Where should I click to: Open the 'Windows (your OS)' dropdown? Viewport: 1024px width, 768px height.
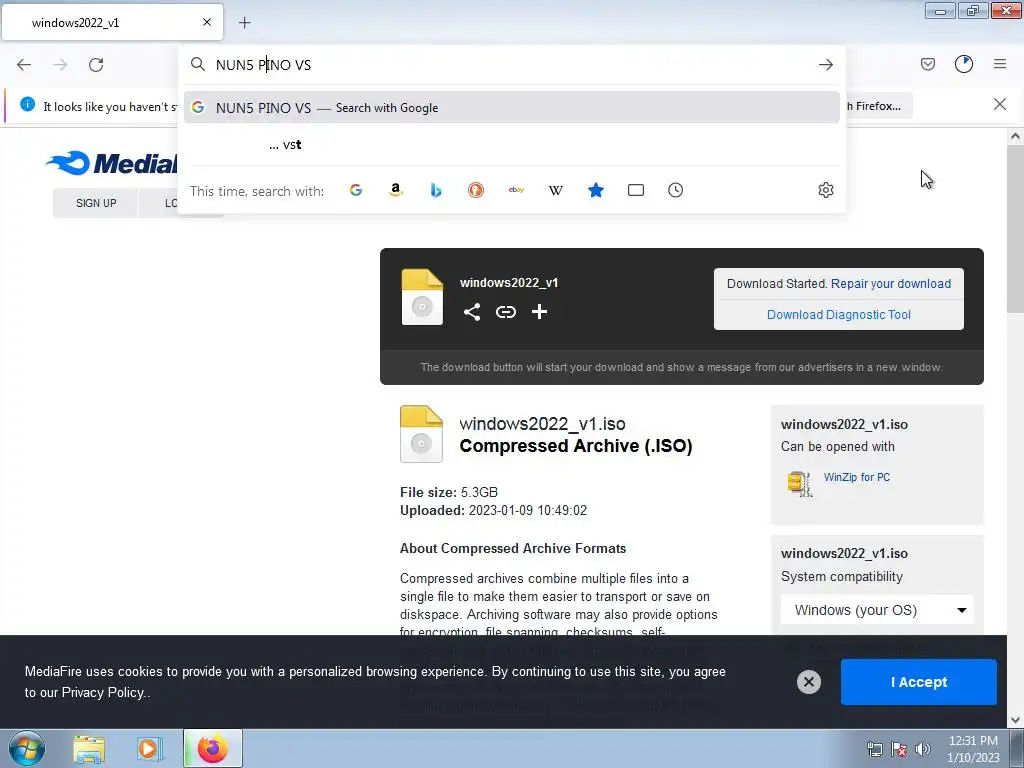coord(877,610)
